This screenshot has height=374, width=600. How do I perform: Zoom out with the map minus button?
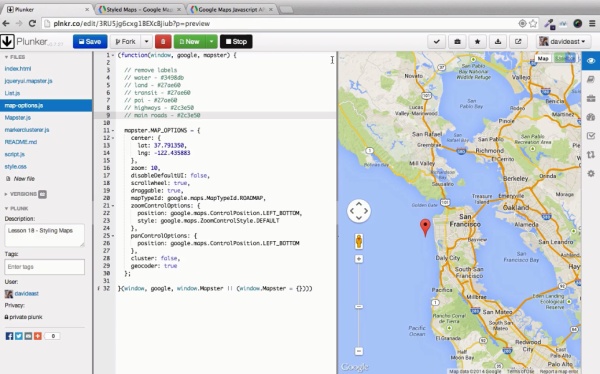359,351
